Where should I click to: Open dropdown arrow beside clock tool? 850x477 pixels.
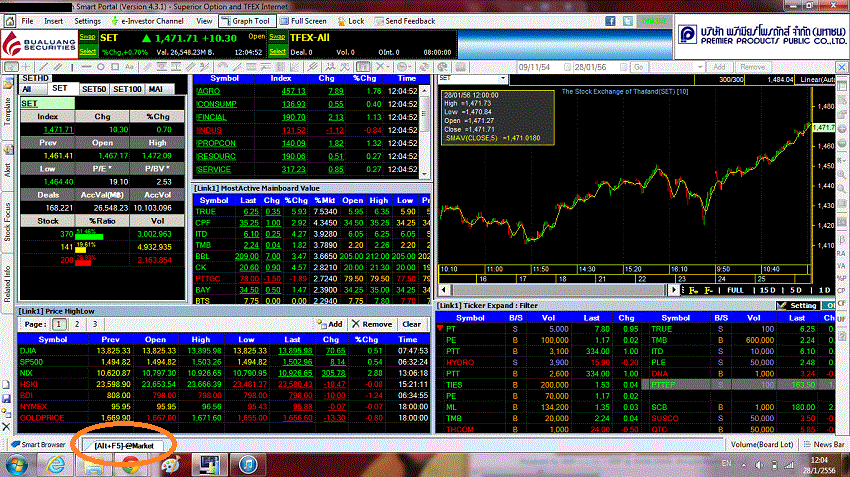(410, 67)
